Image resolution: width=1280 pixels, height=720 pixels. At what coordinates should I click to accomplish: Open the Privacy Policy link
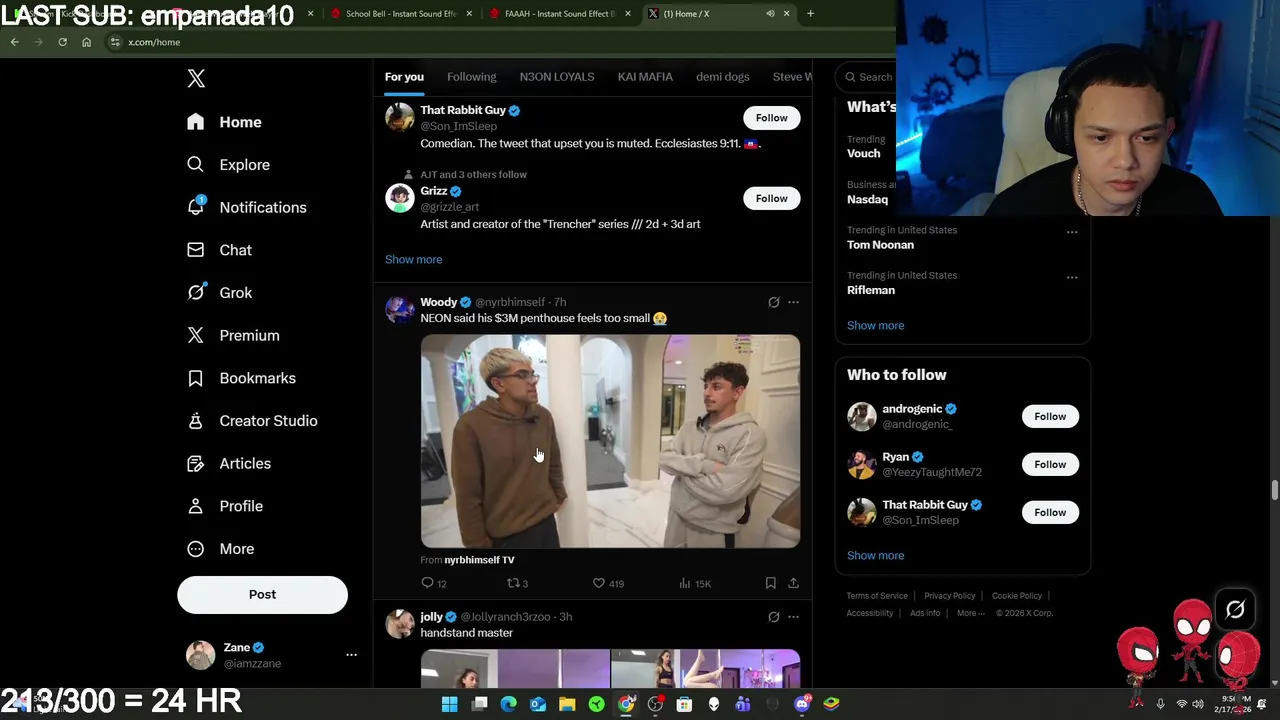949,596
